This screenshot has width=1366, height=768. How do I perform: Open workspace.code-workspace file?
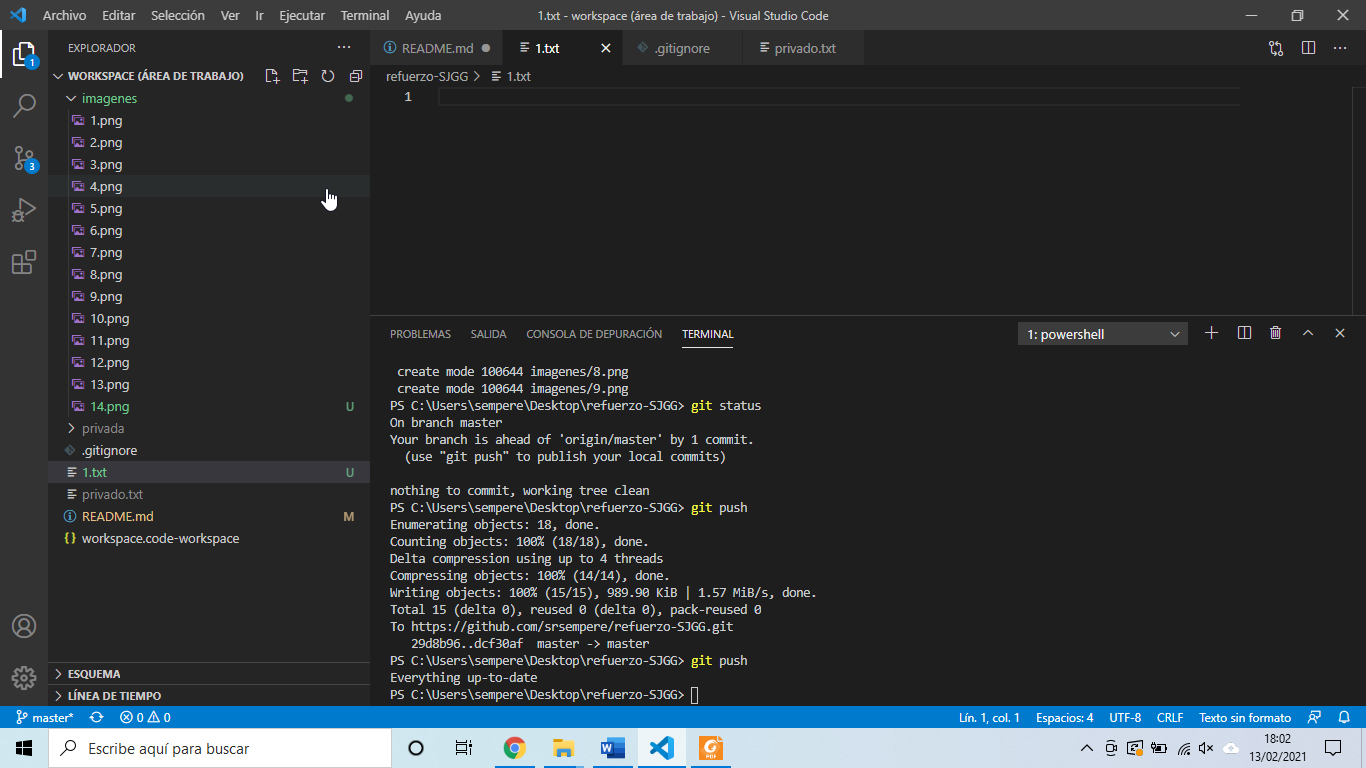tap(209, 538)
